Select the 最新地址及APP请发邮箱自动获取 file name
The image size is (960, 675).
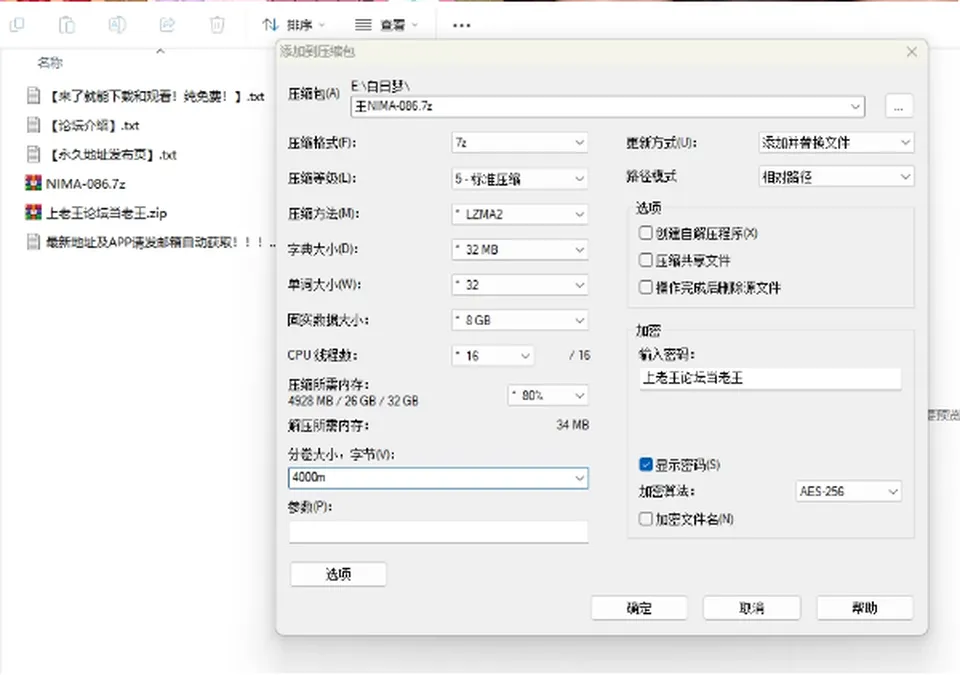click(x=160, y=242)
